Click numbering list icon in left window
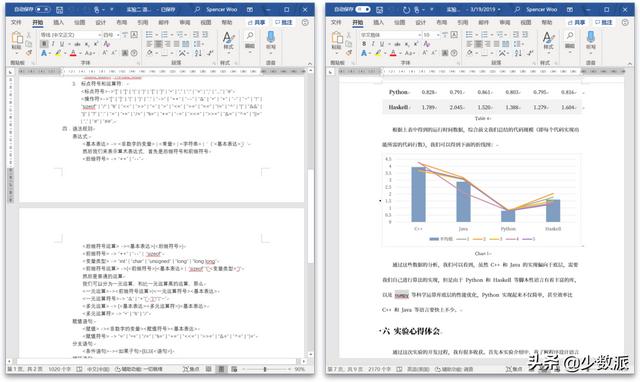Image resolution: width=640 pixels, height=382 pixels. pyautogui.click(x=164, y=35)
